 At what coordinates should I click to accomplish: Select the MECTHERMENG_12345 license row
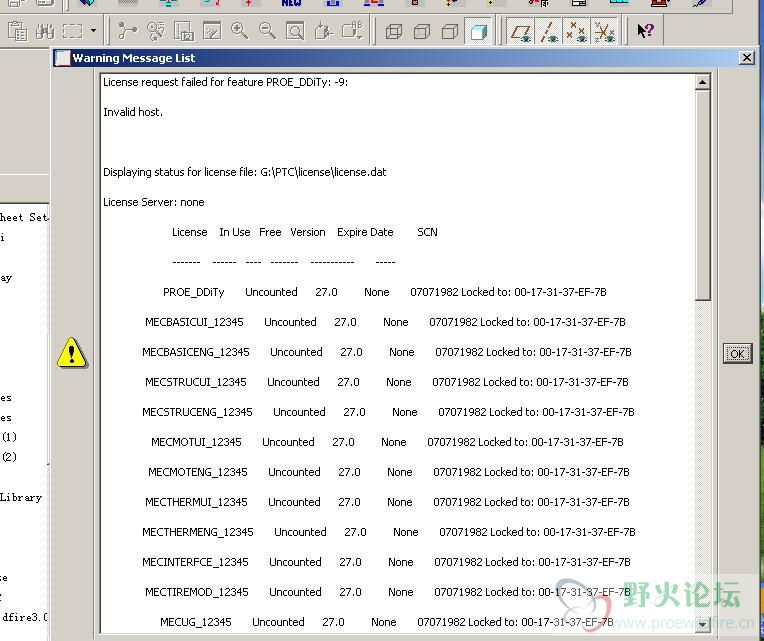pos(389,532)
